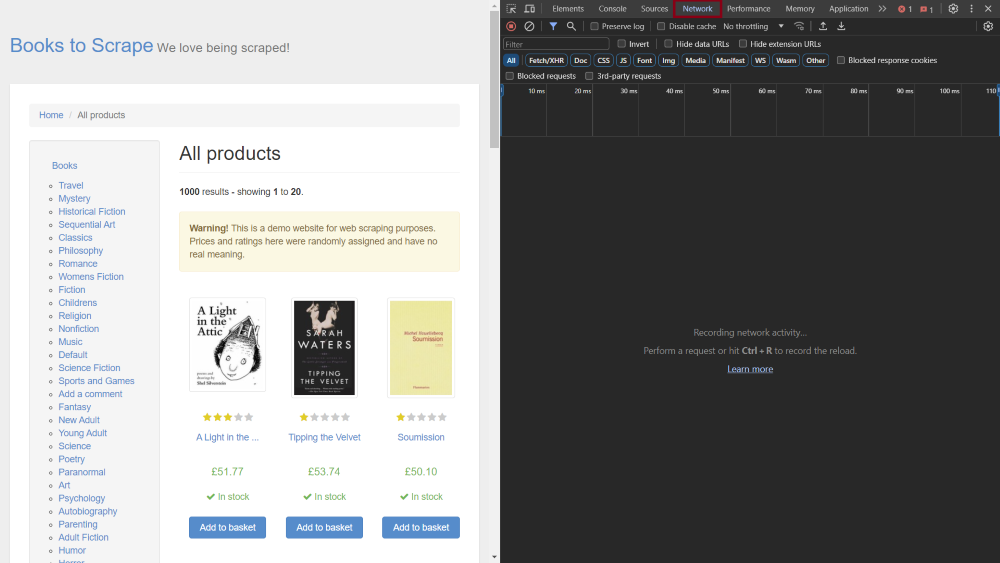Open network conditions wifi icon
This screenshot has width=1000, height=563.
(799, 26)
